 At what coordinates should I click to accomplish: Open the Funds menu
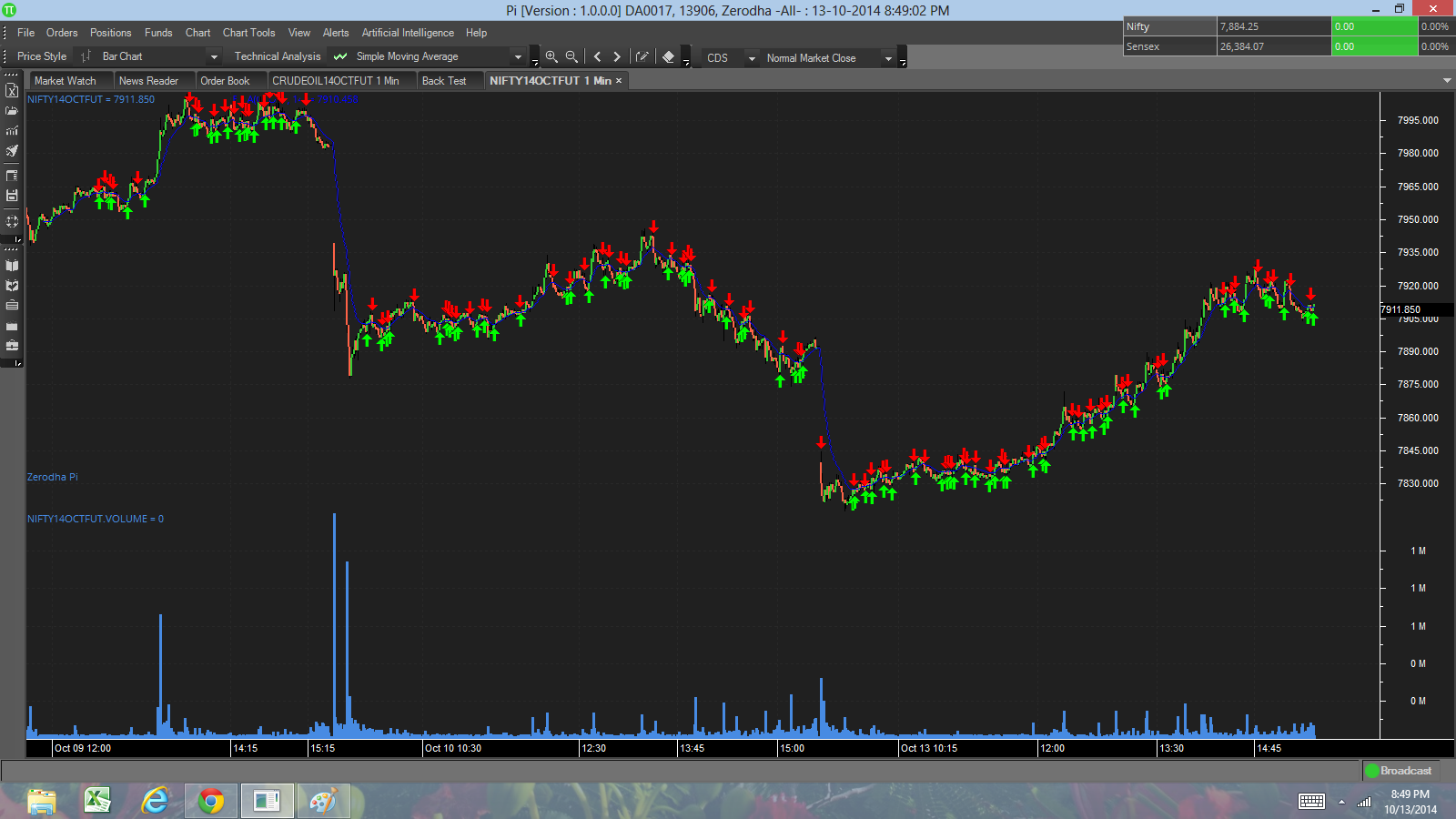click(158, 33)
